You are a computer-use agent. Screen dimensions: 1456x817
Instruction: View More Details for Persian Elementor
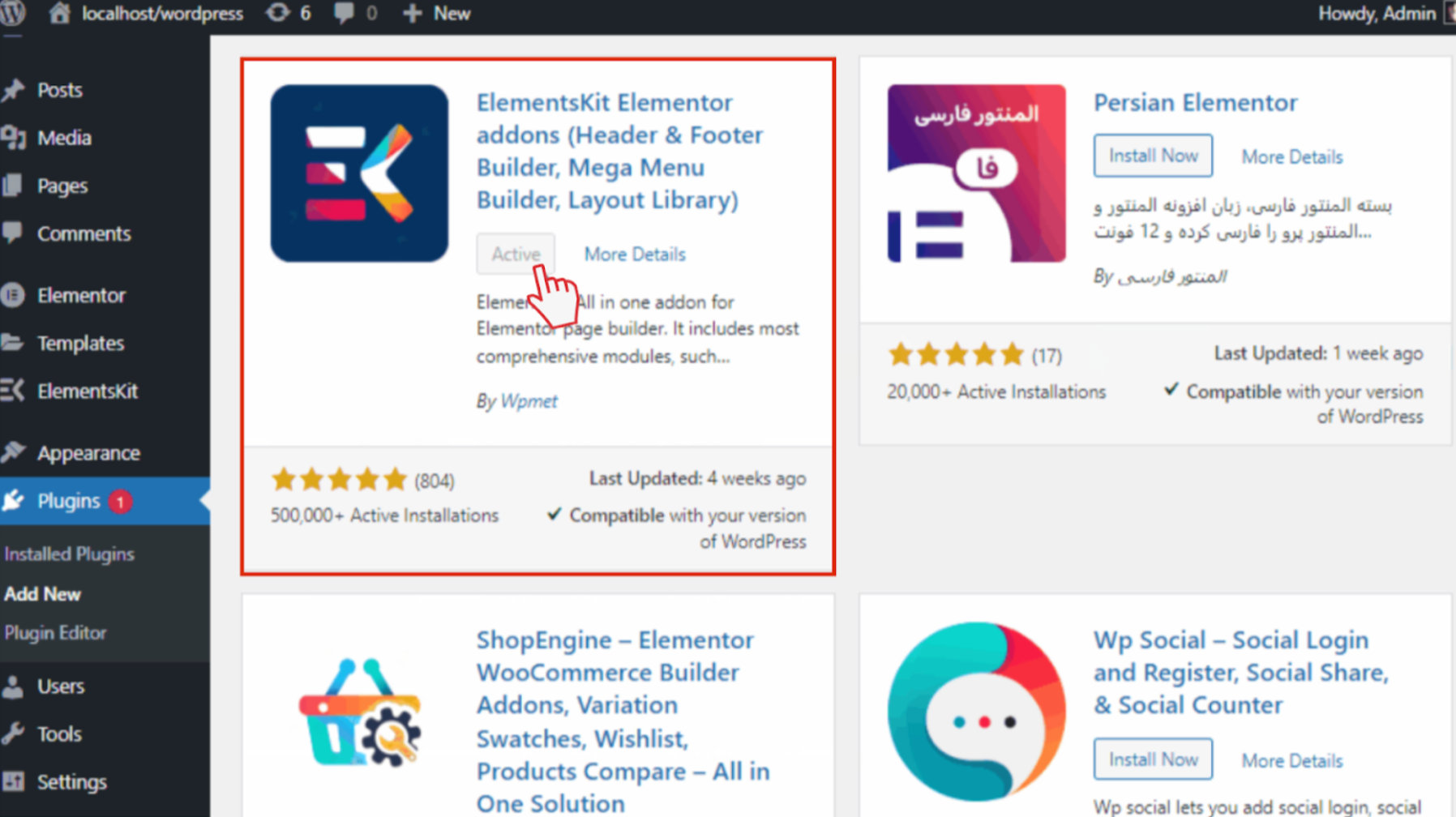point(1292,157)
